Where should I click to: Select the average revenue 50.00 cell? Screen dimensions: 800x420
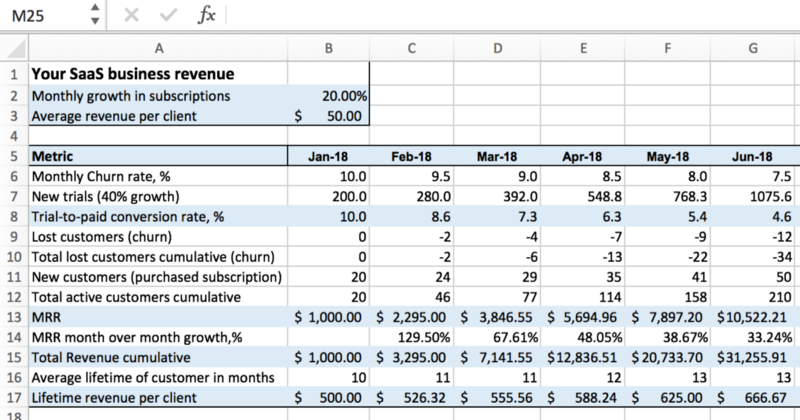tap(329, 116)
